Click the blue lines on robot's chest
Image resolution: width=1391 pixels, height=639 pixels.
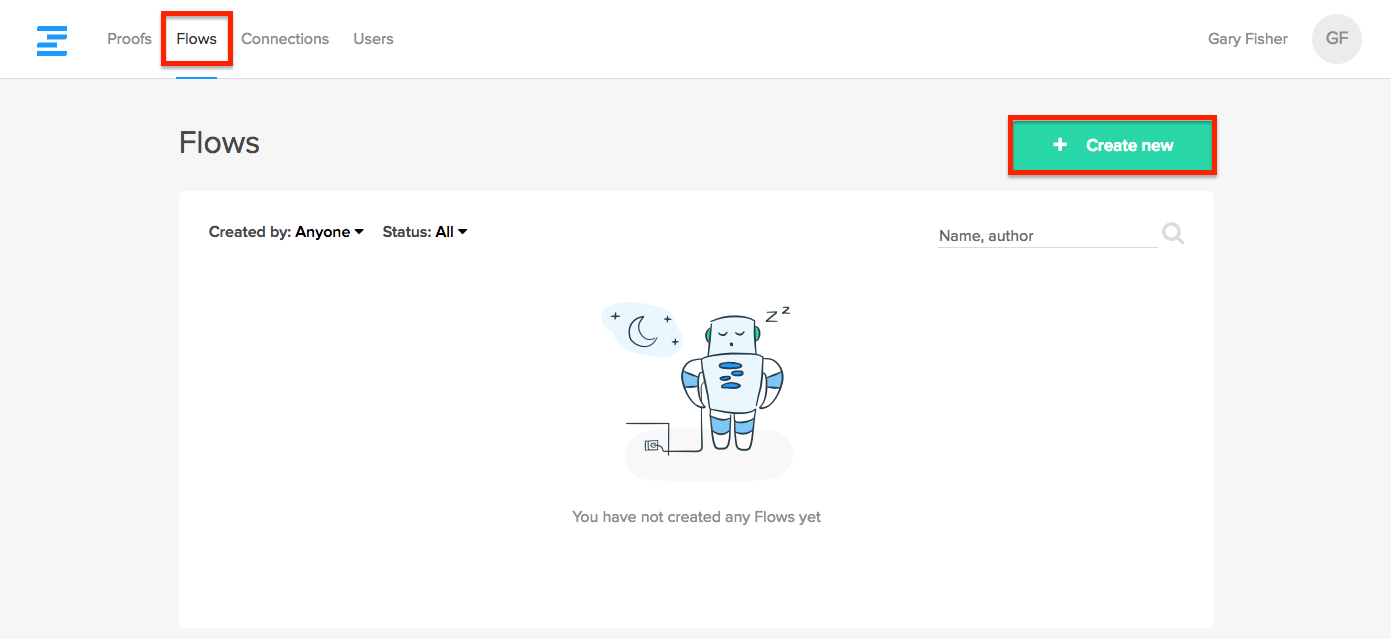pyautogui.click(x=731, y=375)
